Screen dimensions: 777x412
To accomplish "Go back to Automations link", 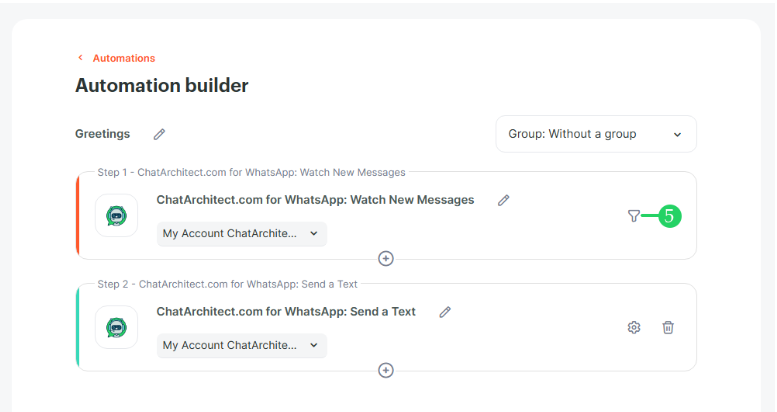I will click(x=124, y=58).
